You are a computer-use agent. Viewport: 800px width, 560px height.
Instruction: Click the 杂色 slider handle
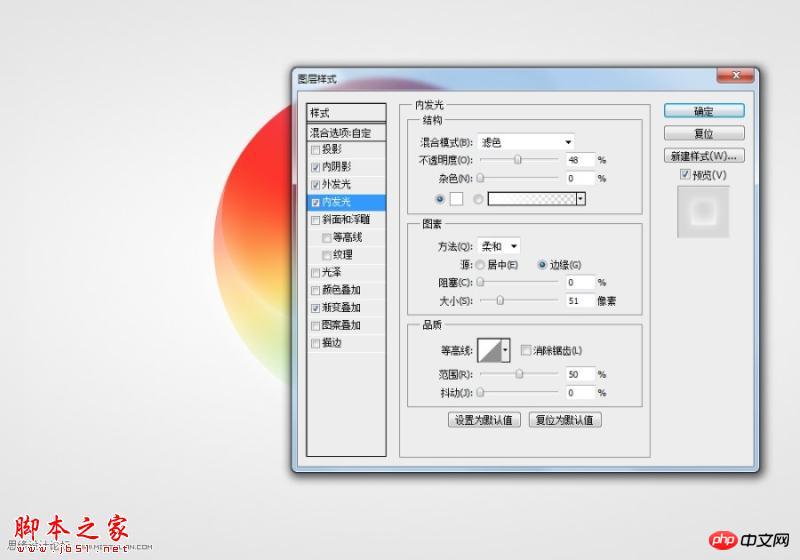(x=481, y=178)
